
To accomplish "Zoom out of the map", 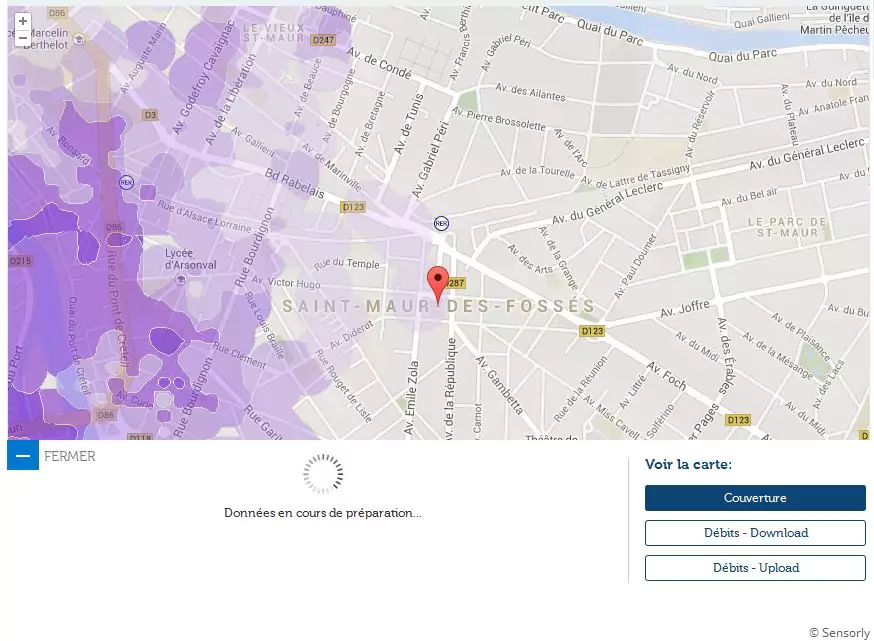I will coord(23,38).
